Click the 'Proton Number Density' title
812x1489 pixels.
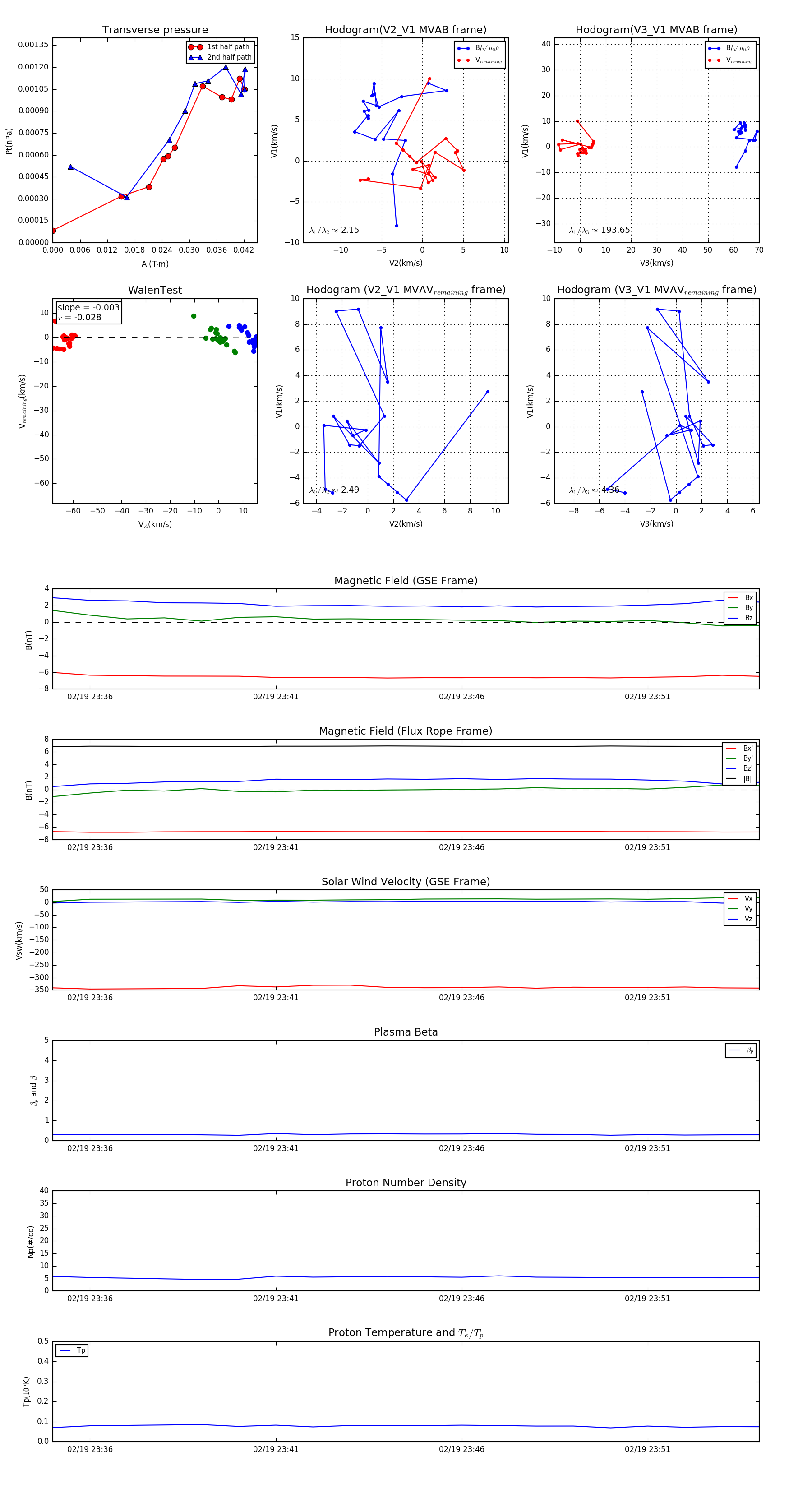pyautogui.click(x=406, y=1183)
